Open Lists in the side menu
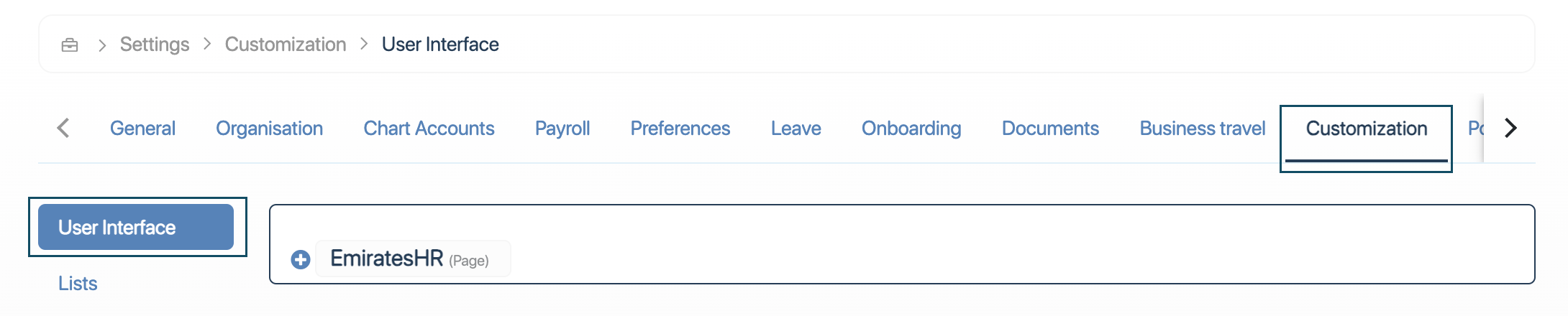The image size is (1568, 316). pos(78,284)
